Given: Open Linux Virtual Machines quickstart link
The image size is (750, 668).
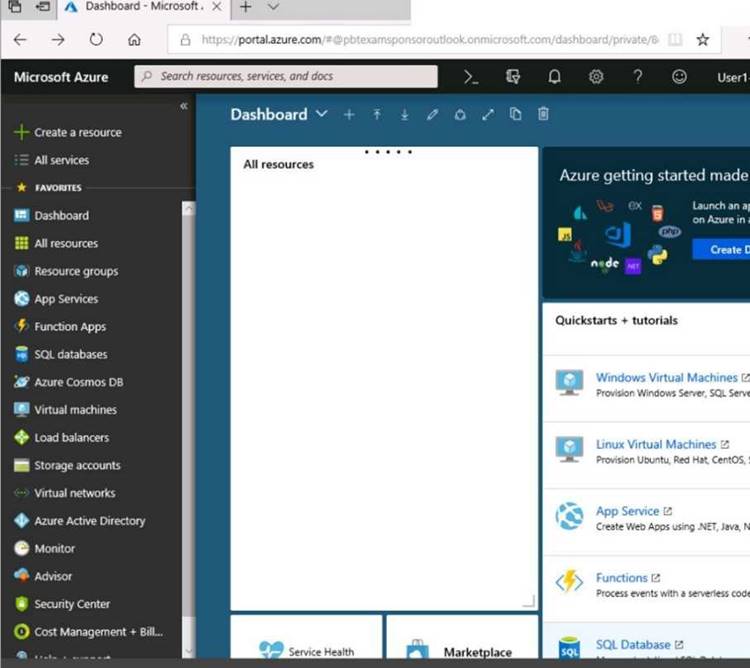Looking at the screenshot, I should pos(656,445).
